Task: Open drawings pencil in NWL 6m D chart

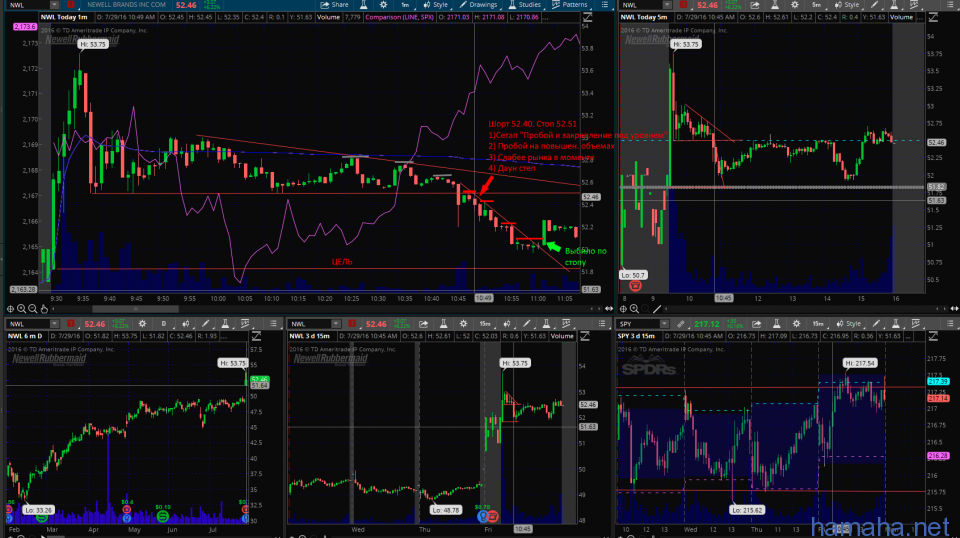Action: (205, 324)
